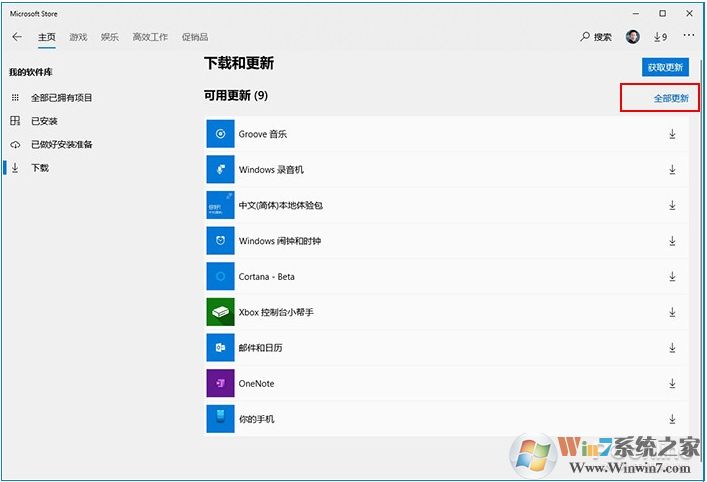The width and height of the screenshot is (707, 482).
Task: Open the search icon in the header
Action: coord(585,37)
